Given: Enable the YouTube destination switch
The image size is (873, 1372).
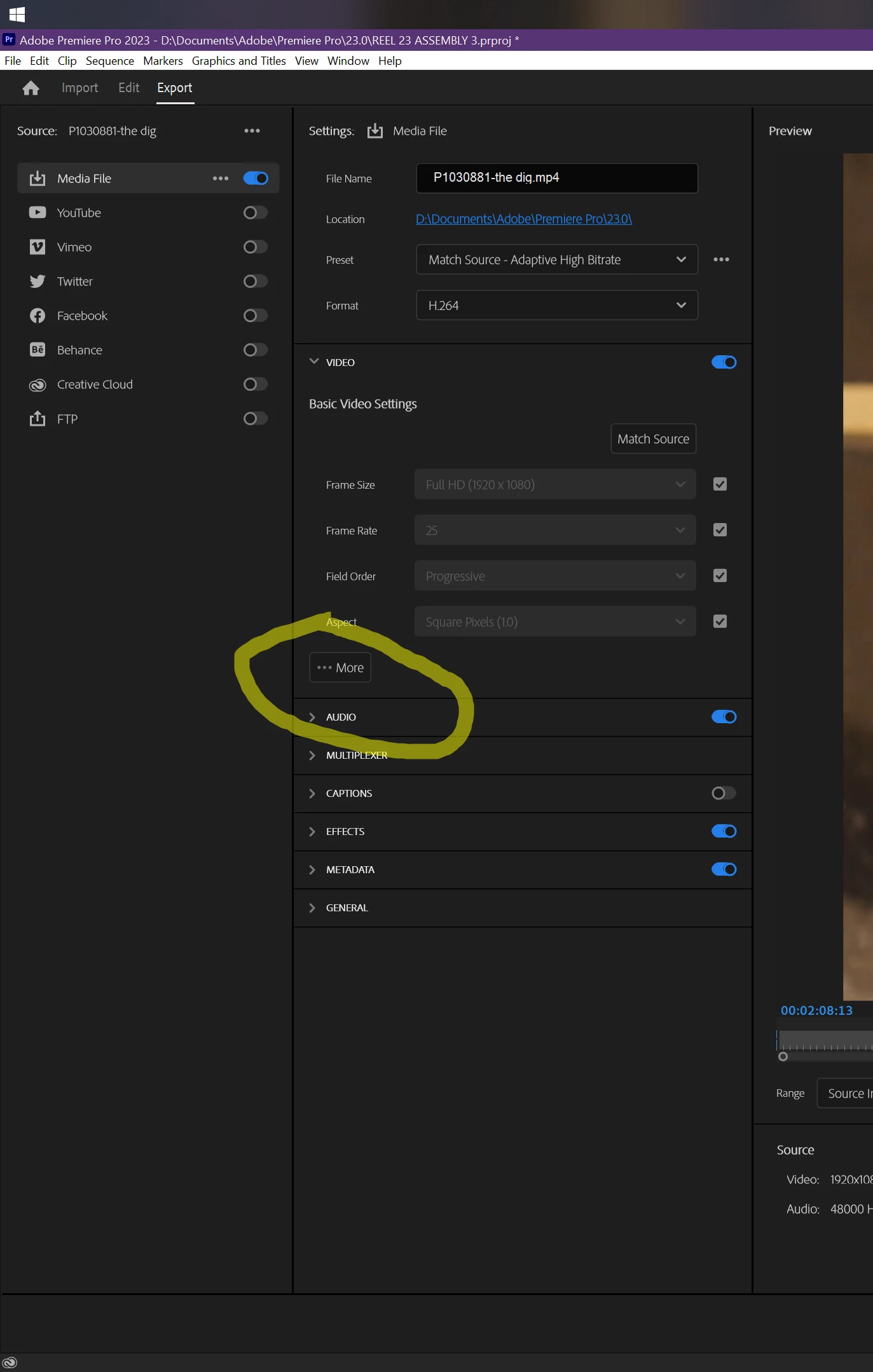Looking at the screenshot, I should 256,213.
